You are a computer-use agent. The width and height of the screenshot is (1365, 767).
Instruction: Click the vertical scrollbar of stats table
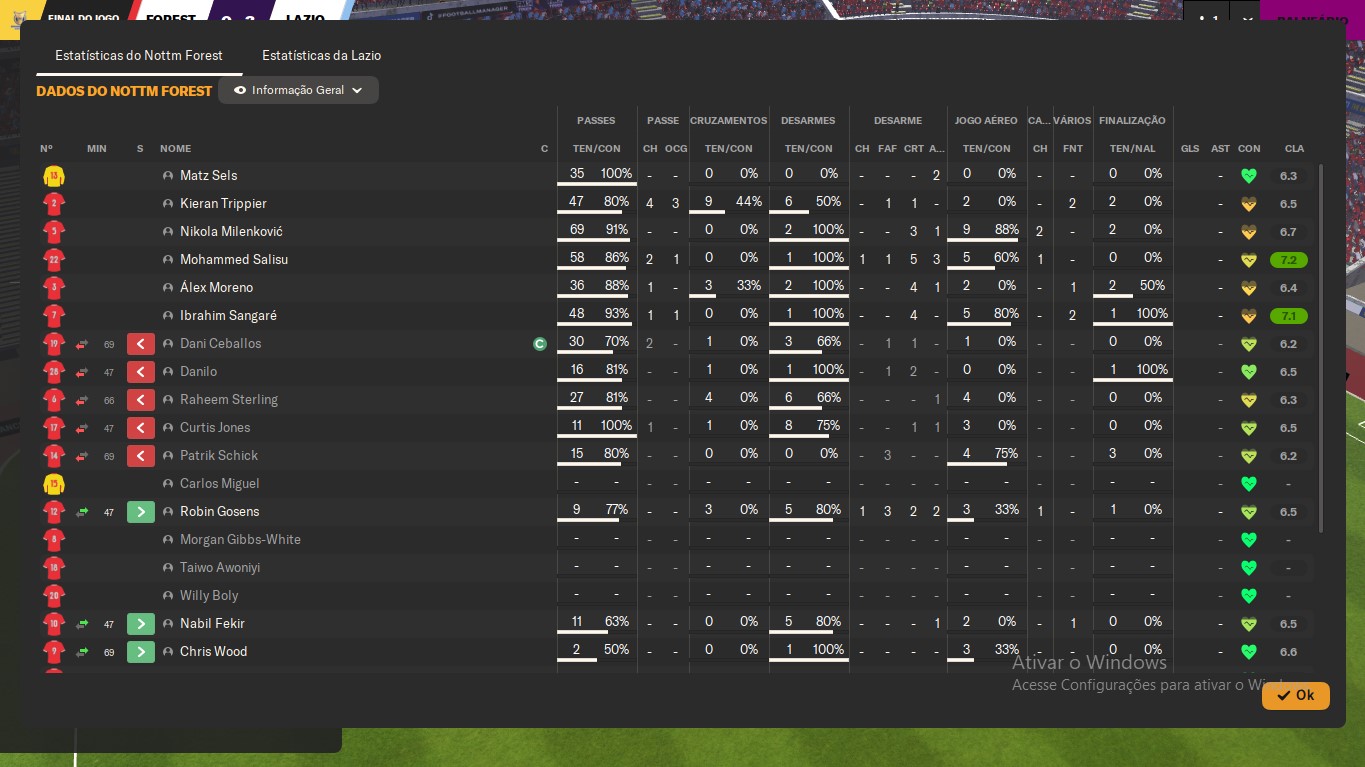[x=1321, y=348]
